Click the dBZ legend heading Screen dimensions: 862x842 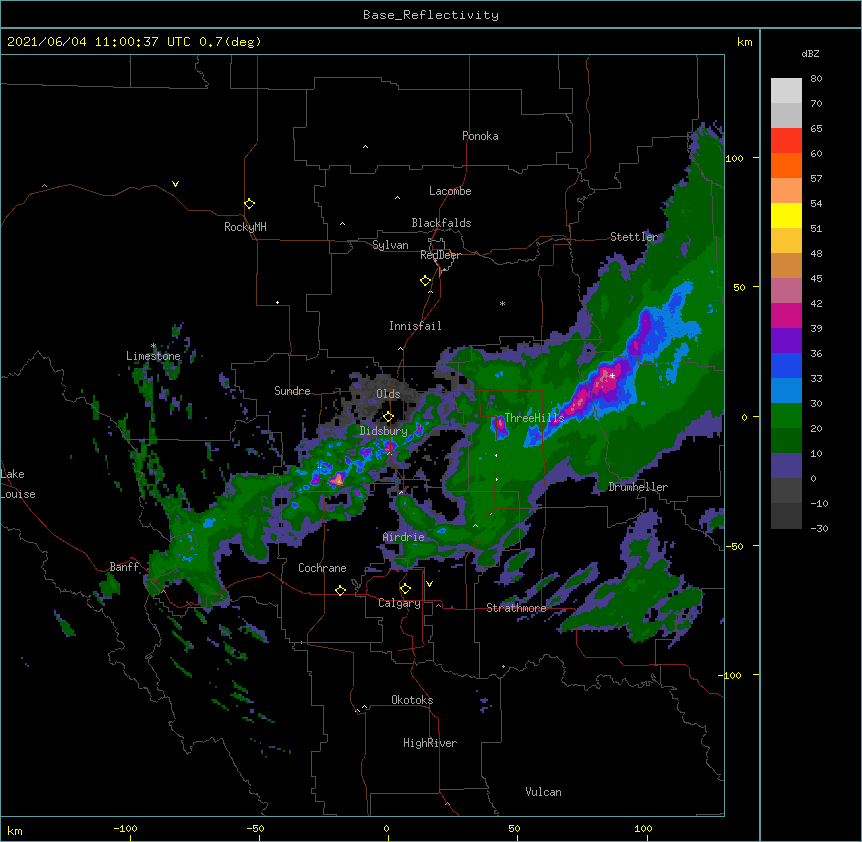click(810, 53)
